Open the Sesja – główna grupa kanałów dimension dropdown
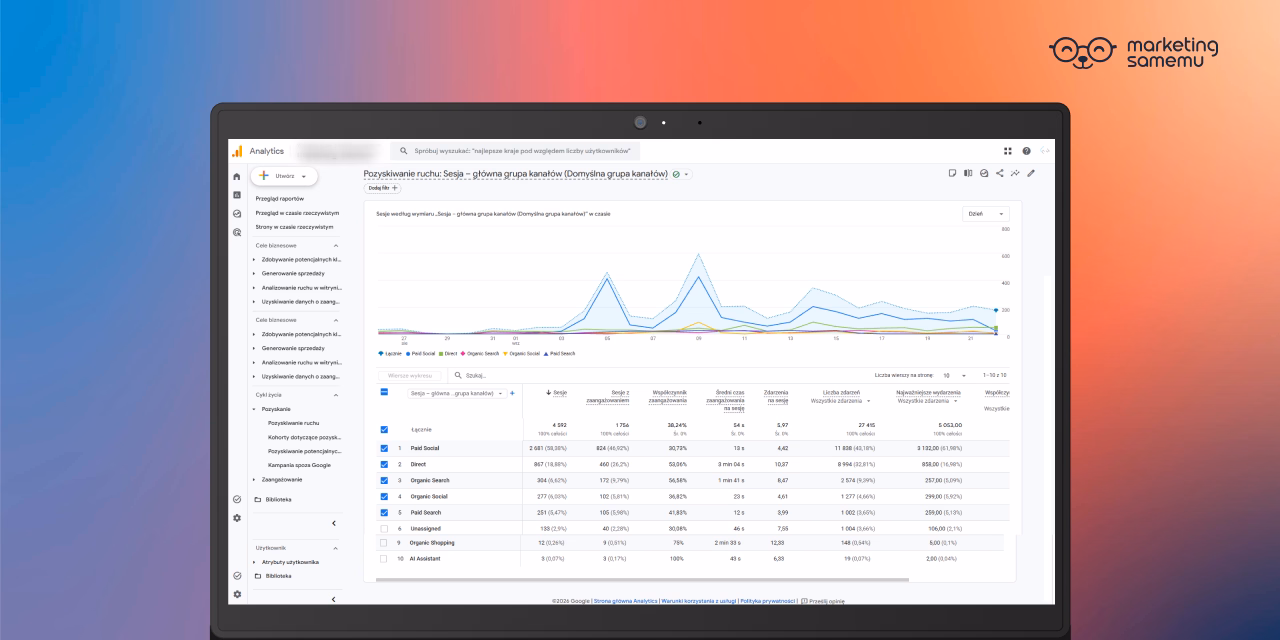The width and height of the screenshot is (1280, 640). [x=457, y=393]
